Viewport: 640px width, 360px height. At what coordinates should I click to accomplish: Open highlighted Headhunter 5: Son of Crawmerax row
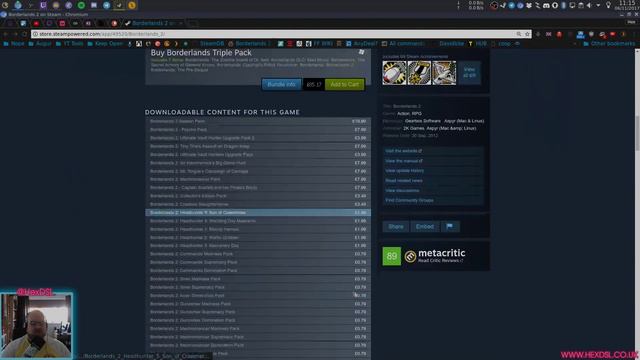[x=258, y=213]
